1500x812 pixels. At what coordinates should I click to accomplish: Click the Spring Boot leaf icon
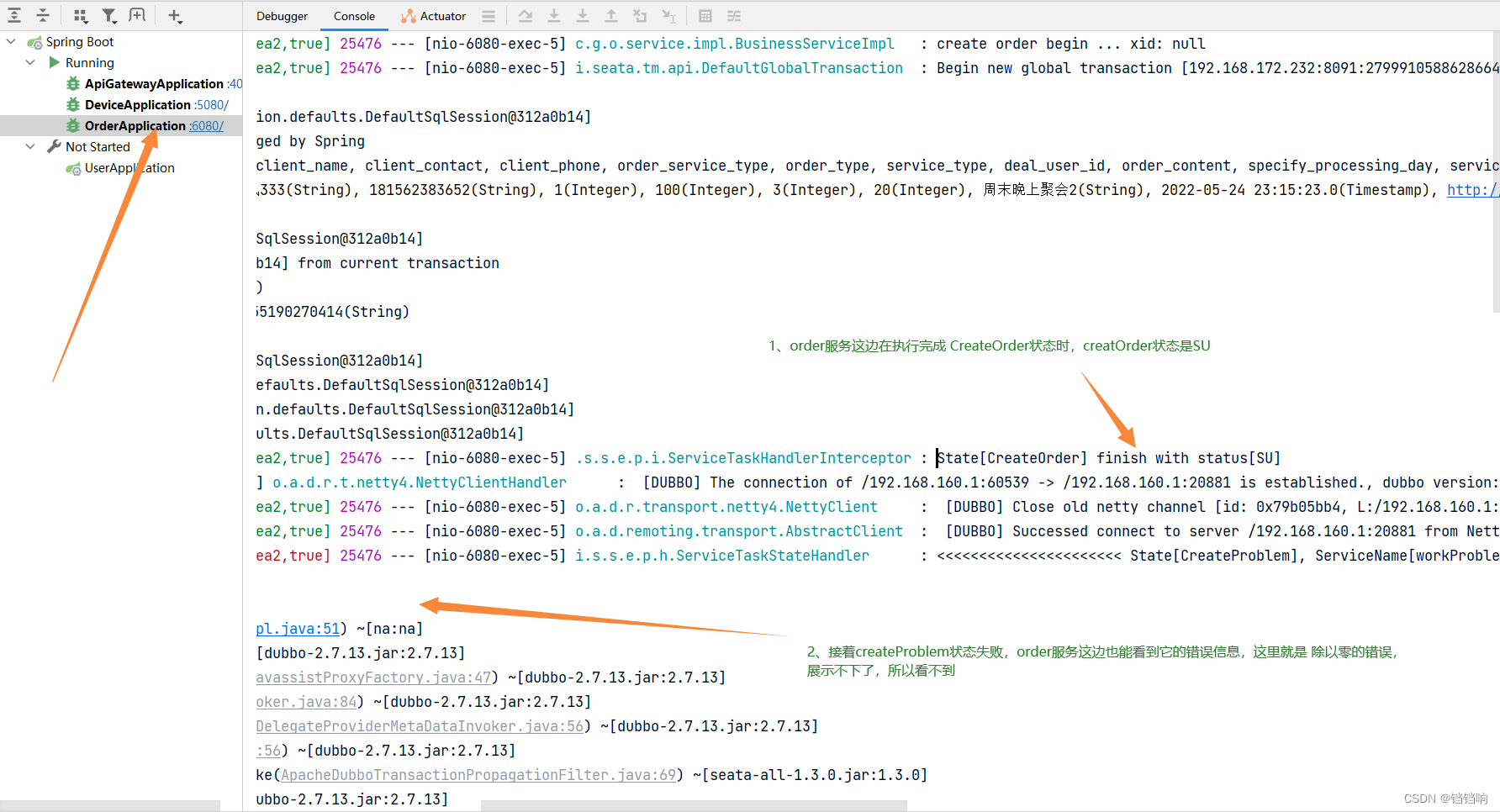(x=34, y=42)
